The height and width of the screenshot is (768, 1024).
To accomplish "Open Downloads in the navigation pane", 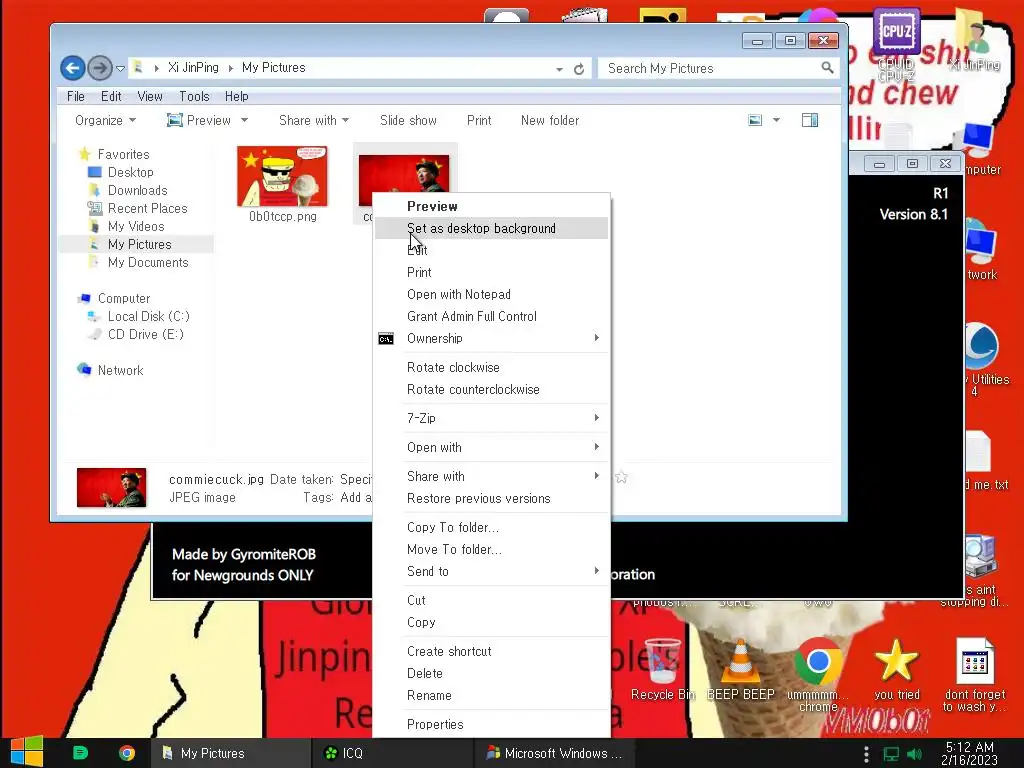I will 137,190.
